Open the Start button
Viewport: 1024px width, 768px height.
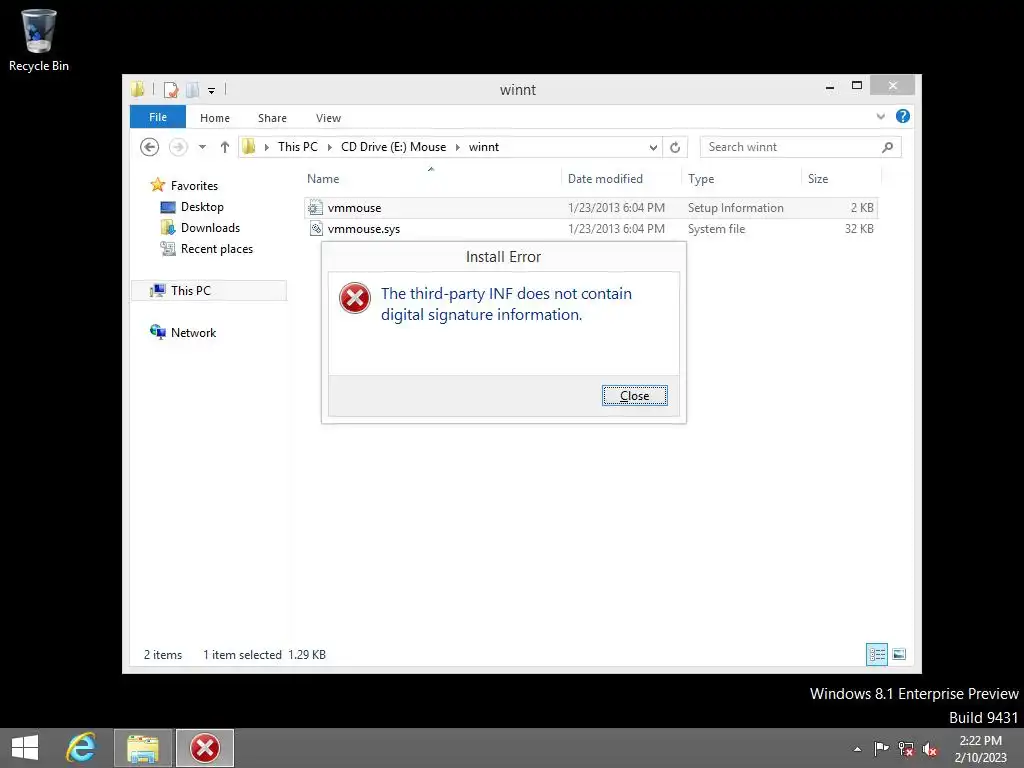[x=25, y=748]
